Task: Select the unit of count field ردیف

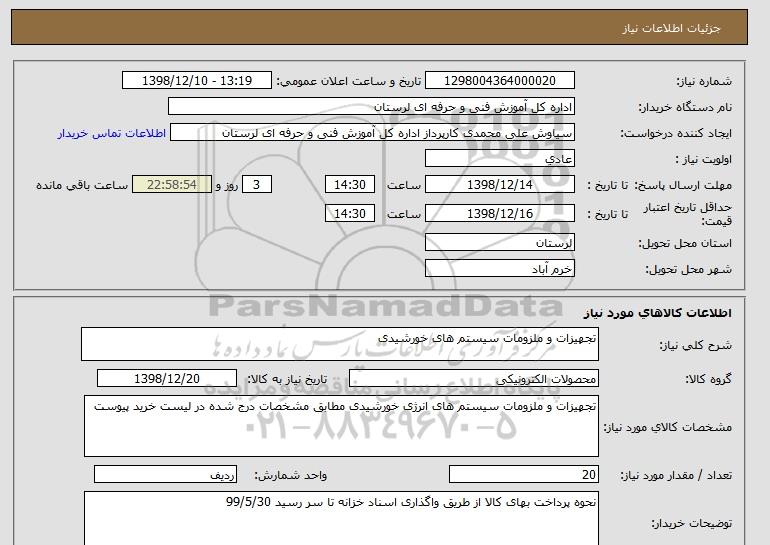Action: click(165, 475)
